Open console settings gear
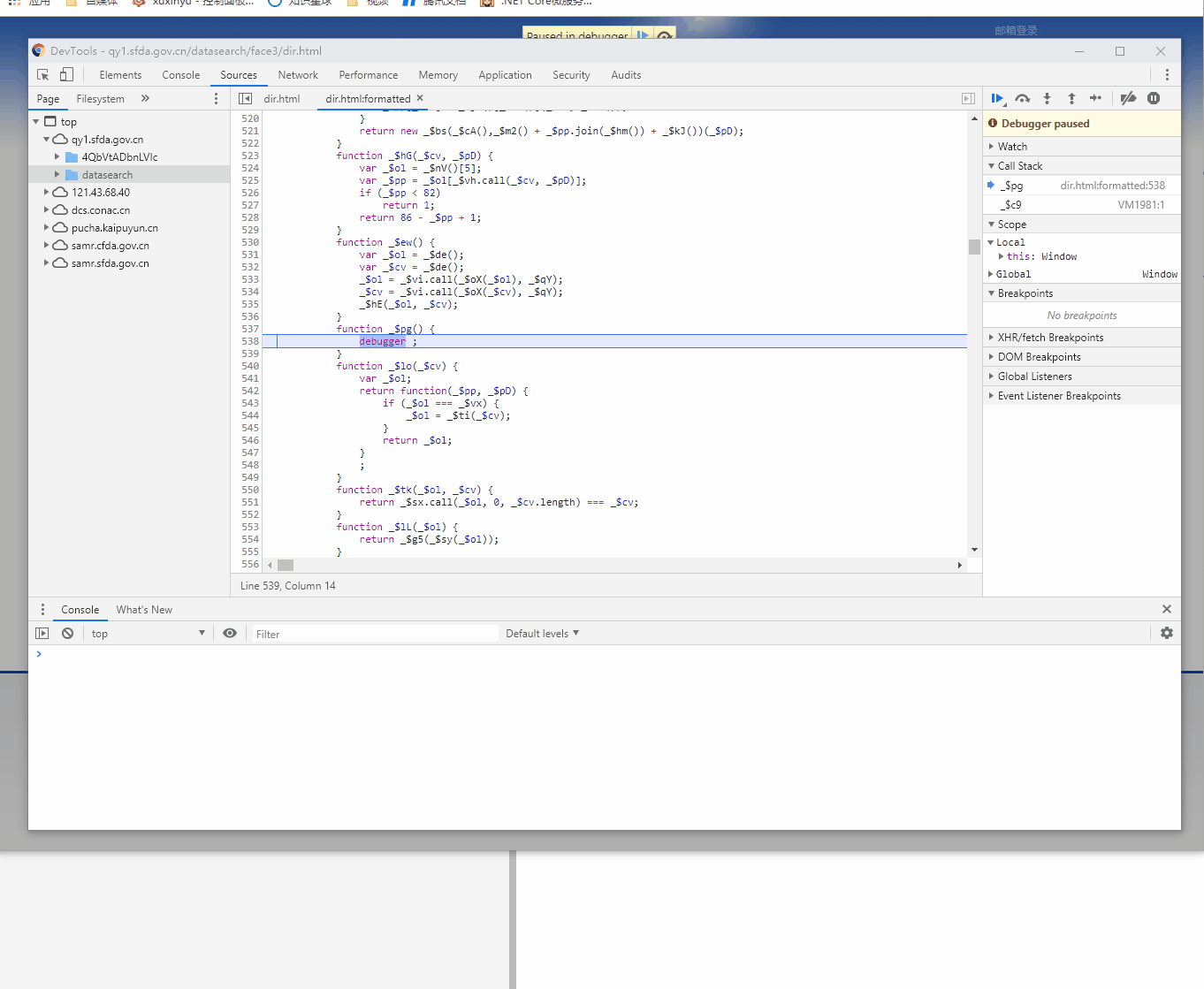This screenshot has height=989, width=1204. click(x=1167, y=634)
